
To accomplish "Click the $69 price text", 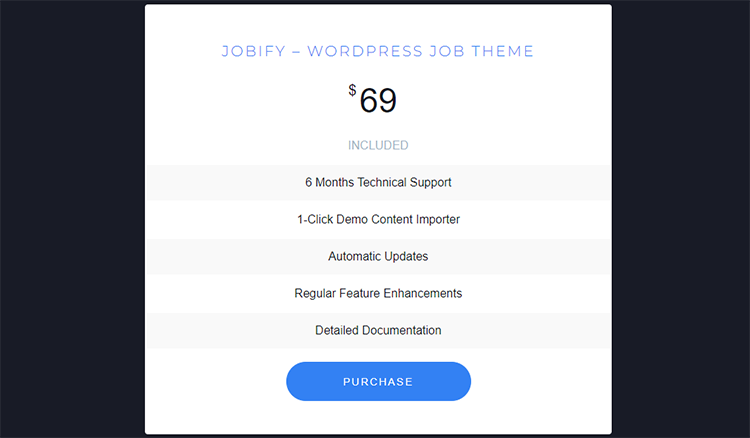I will (x=373, y=99).
